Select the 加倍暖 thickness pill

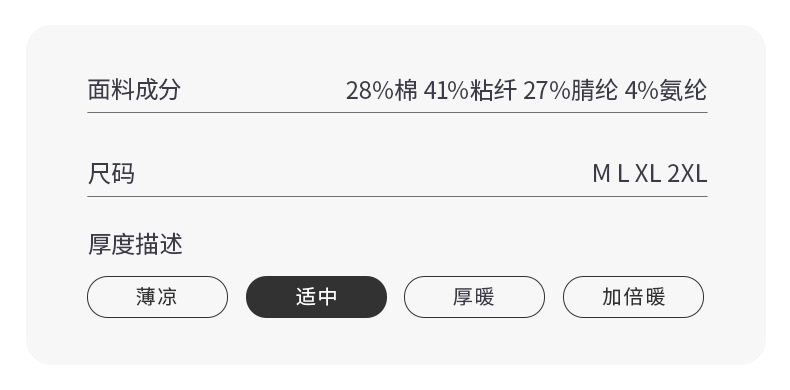pos(633,297)
